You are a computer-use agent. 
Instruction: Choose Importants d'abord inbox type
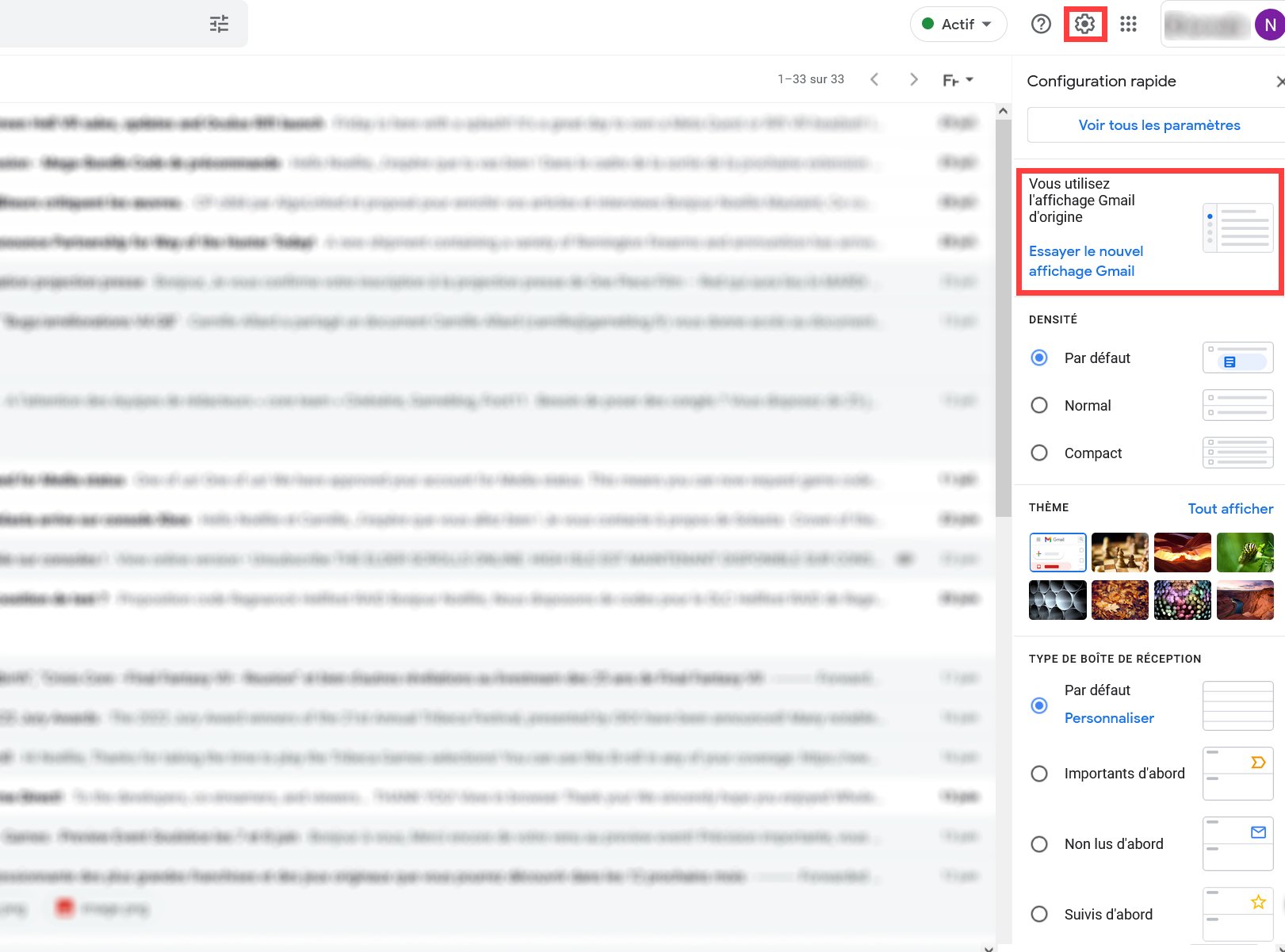point(1039,774)
